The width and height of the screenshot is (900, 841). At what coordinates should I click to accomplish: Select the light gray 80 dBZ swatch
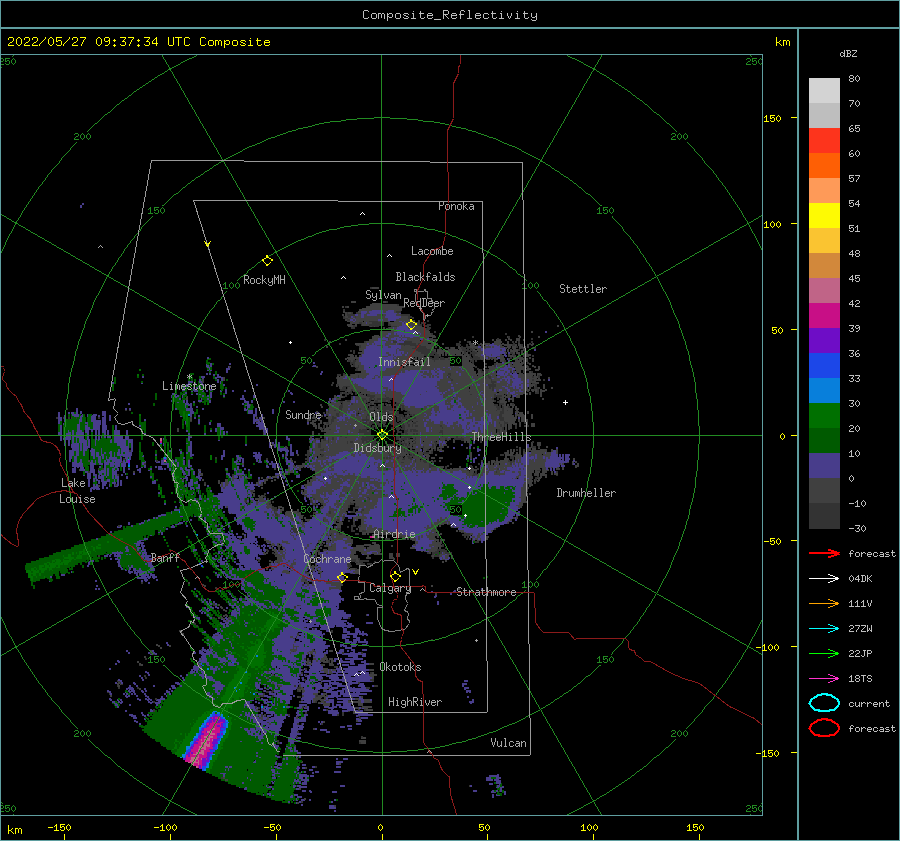[824, 90]
